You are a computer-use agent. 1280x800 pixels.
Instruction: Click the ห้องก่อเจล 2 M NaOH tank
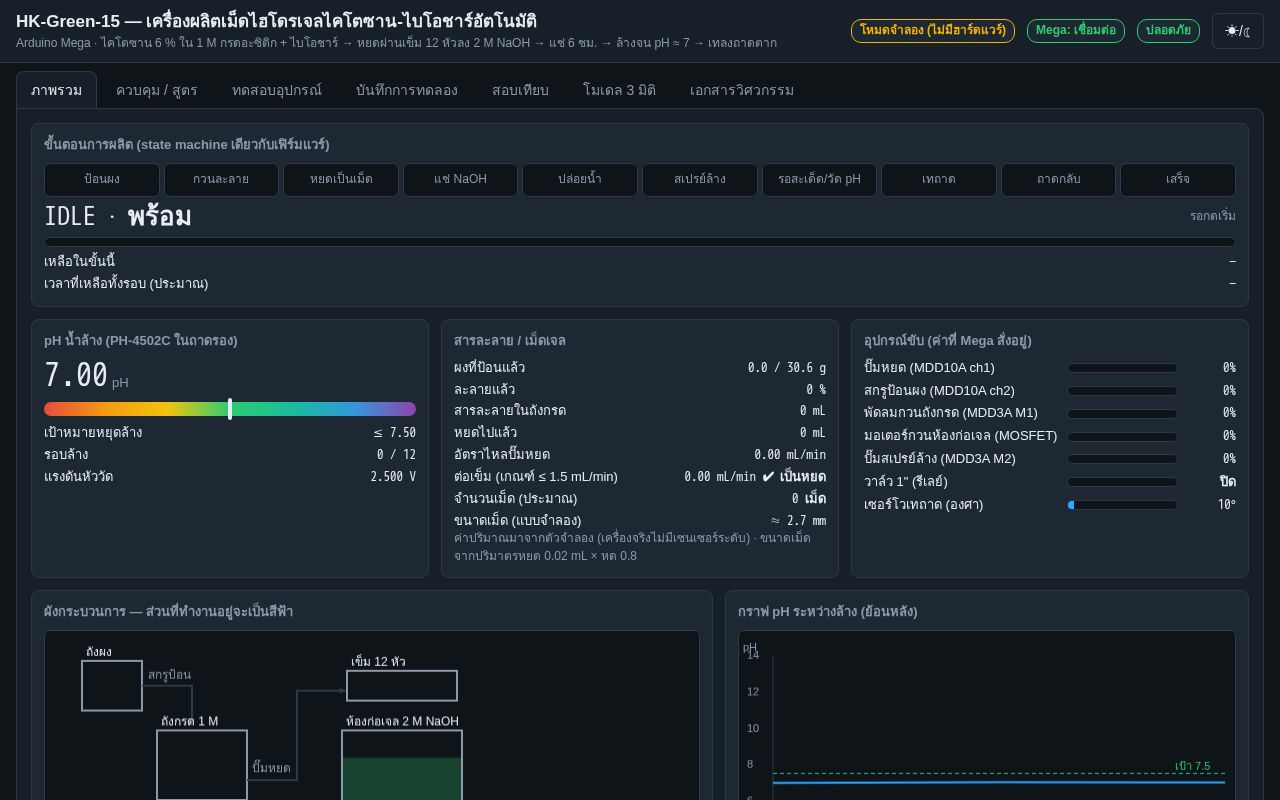(402, 765)
